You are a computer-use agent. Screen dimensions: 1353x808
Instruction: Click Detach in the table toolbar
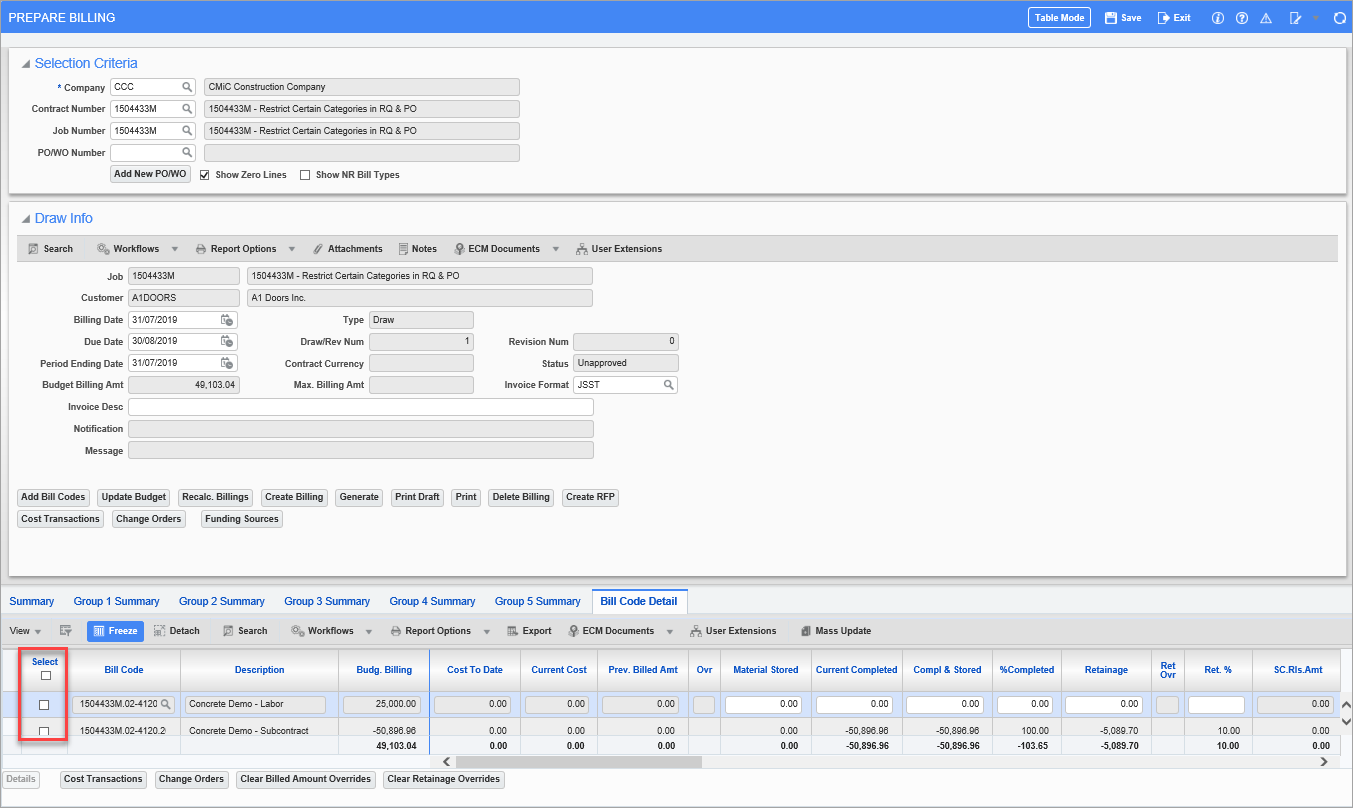(x=176, y=631)
